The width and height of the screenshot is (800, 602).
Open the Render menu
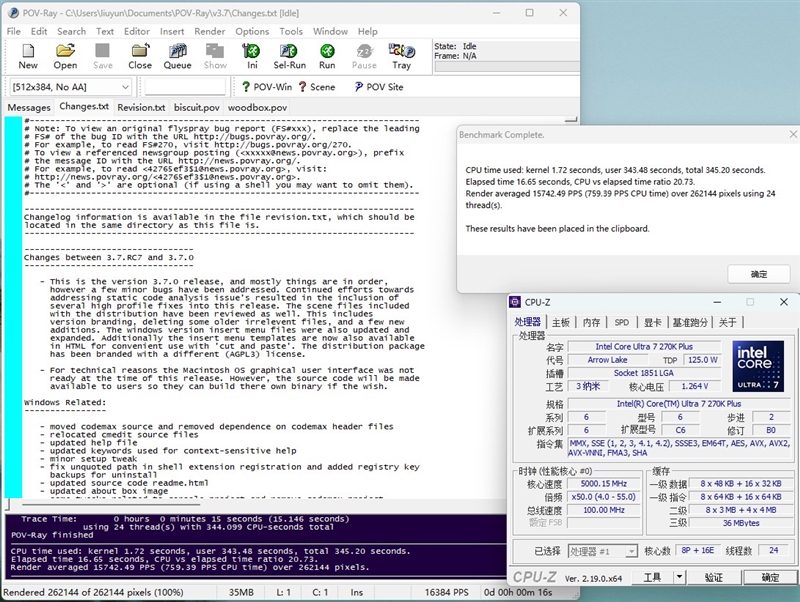[209, 31]
